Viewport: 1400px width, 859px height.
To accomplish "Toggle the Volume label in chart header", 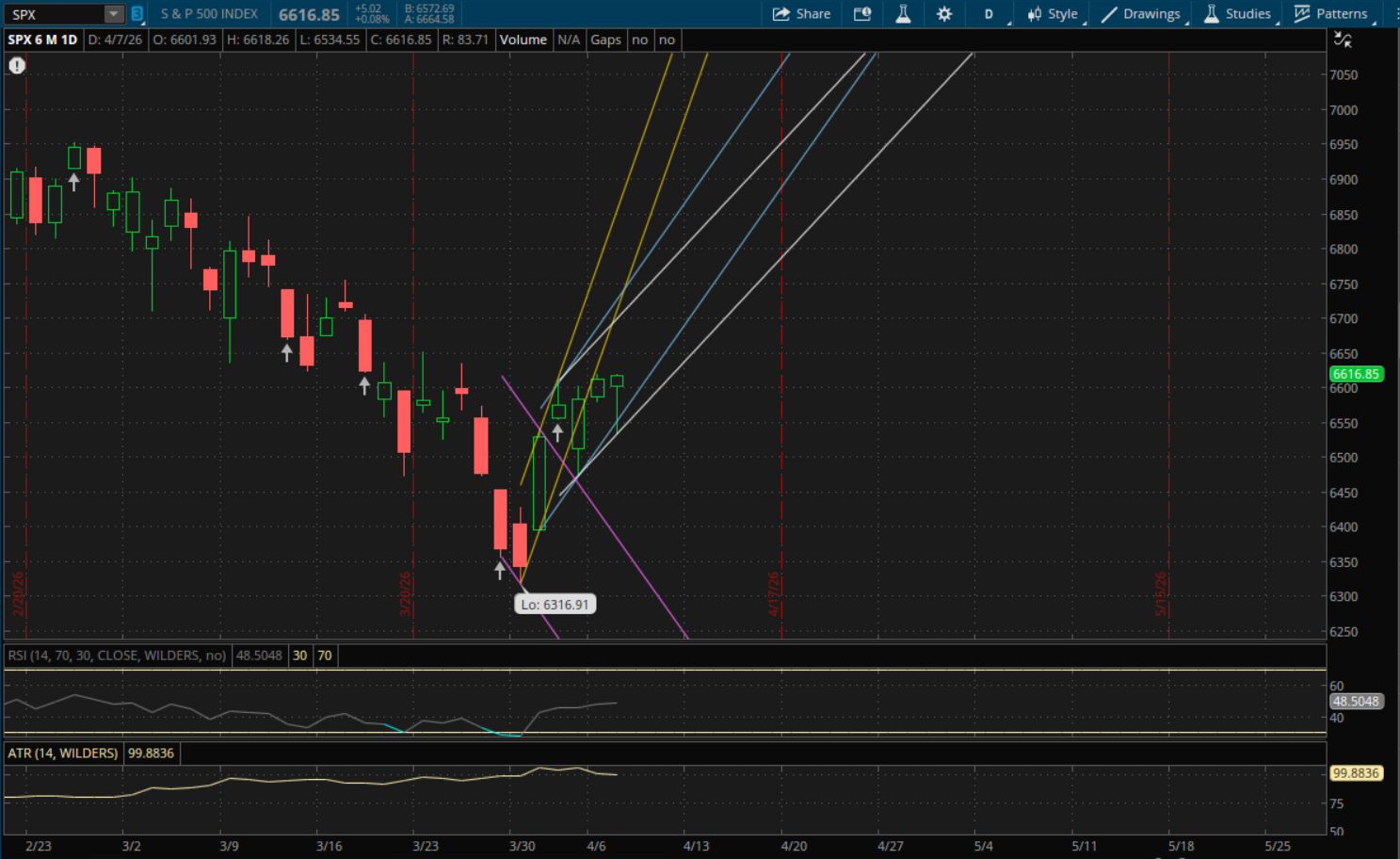I will [x=523, y=40].
